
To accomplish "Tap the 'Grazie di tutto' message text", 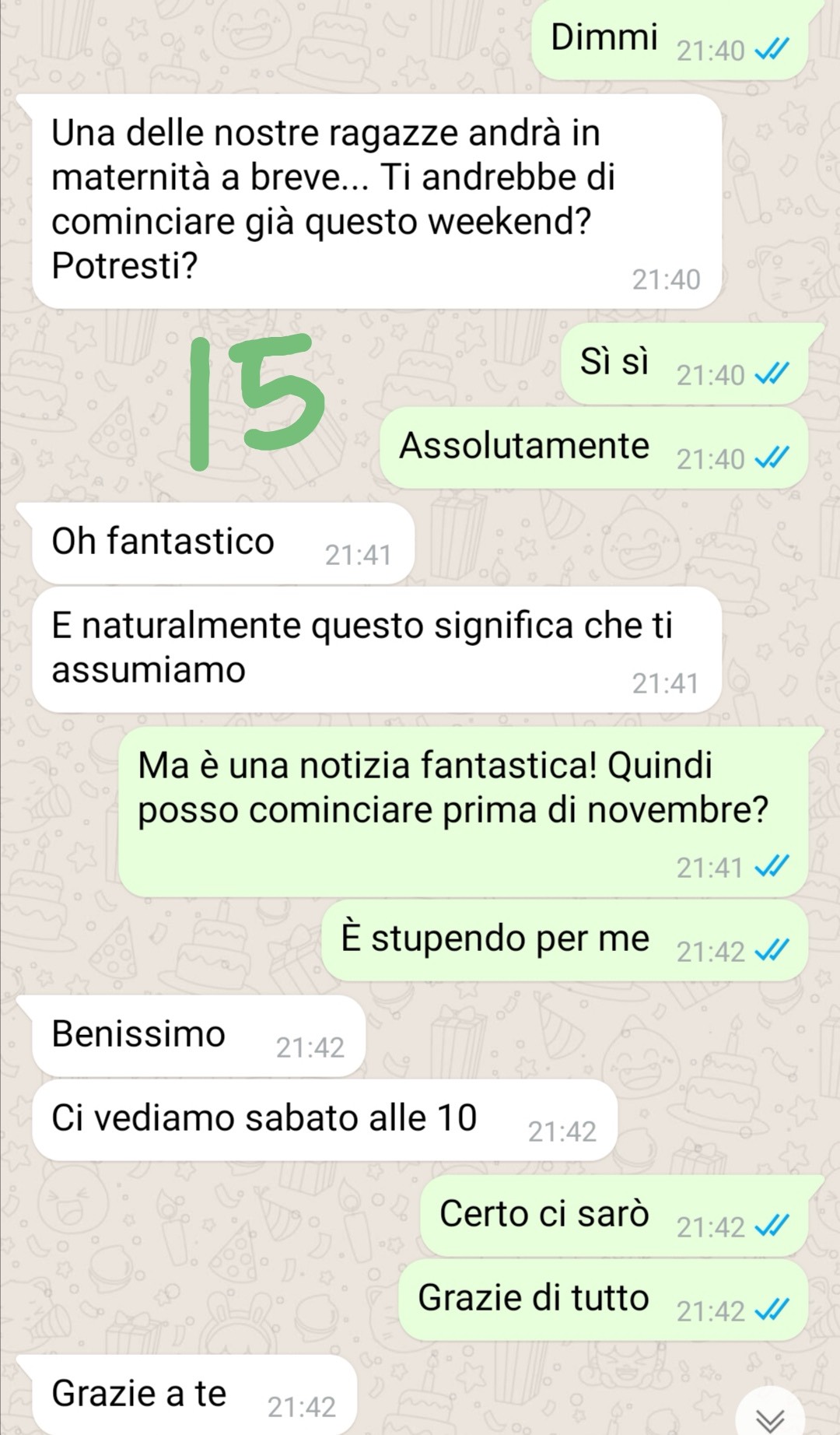I will coord(534,1297).
